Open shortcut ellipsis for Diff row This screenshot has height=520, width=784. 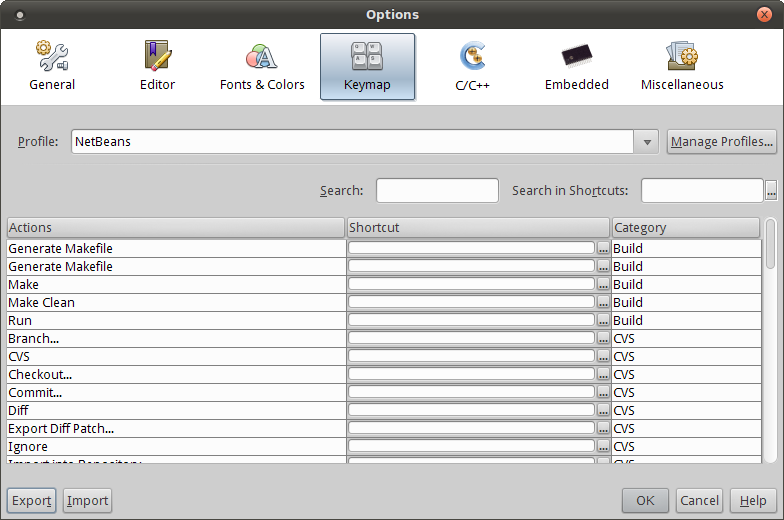pyautogui.click(x=604, y=410)
